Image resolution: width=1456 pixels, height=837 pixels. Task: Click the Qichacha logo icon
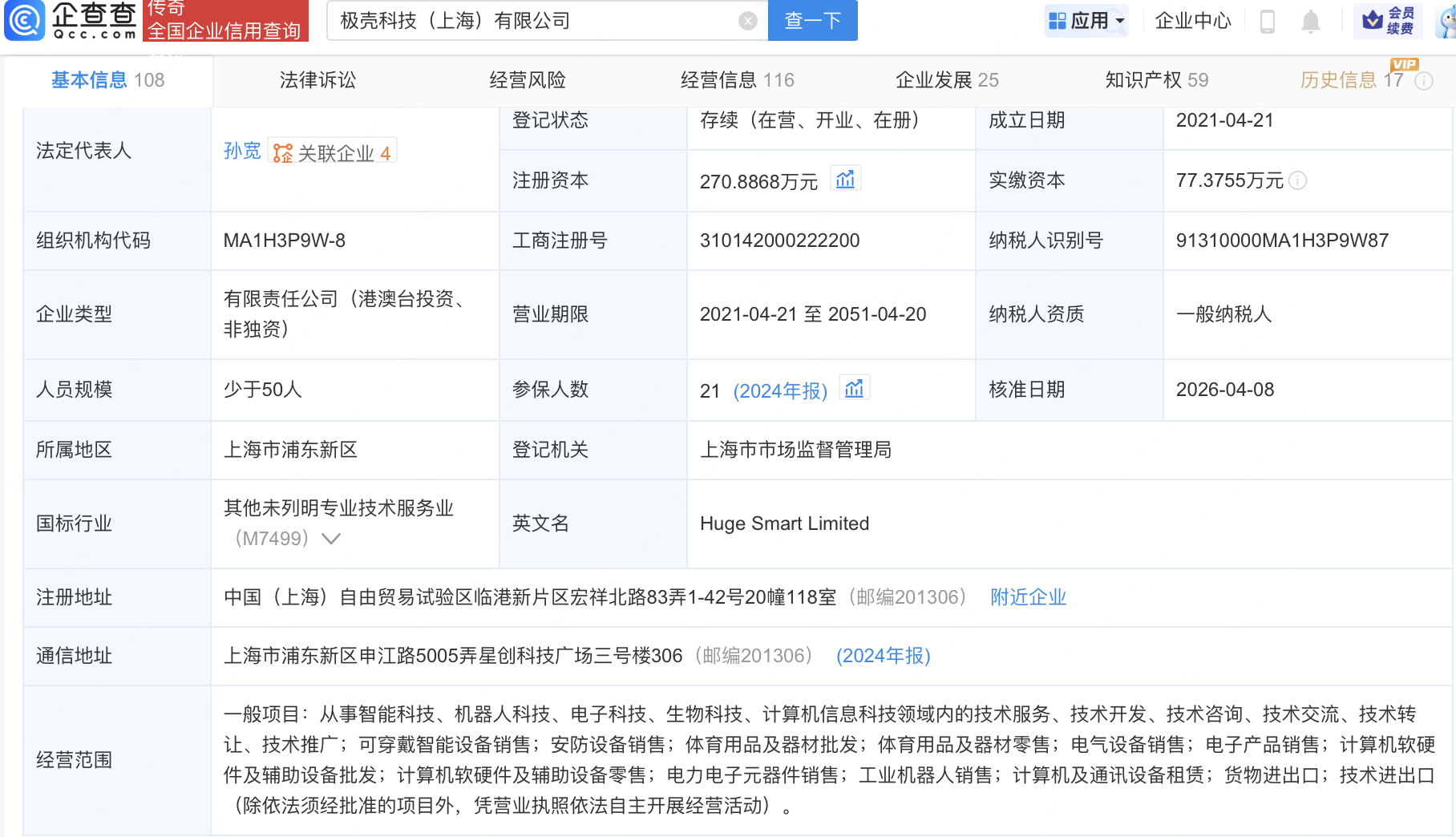pyautogui.click(x=25, y=20)
